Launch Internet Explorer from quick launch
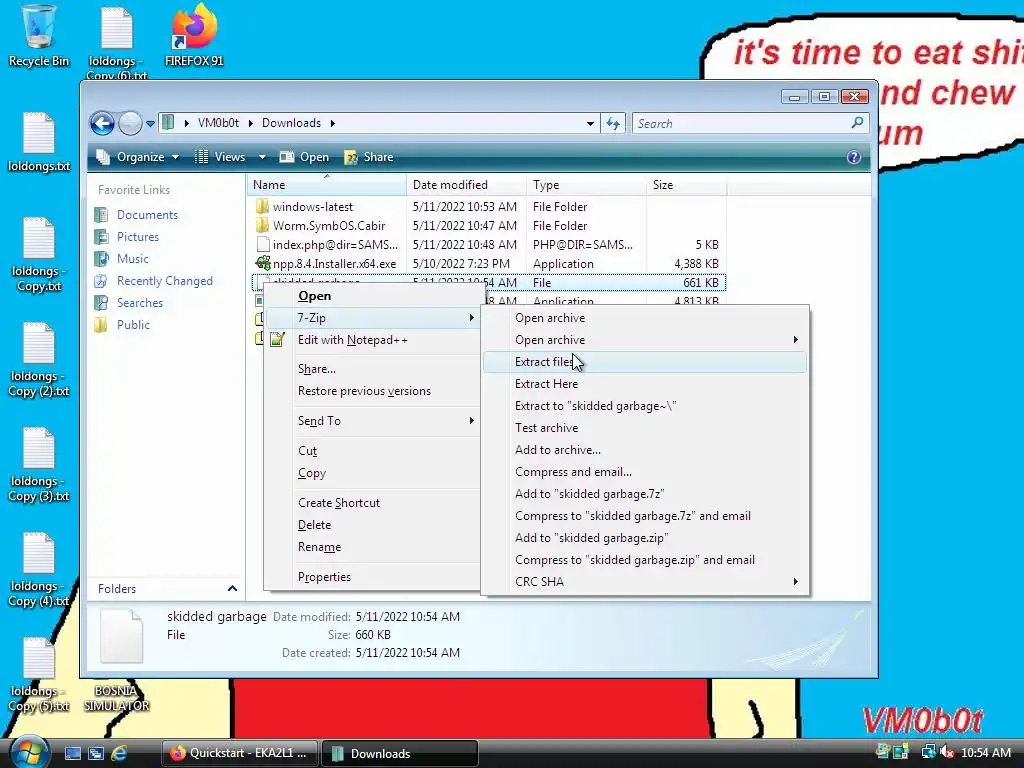 point(119,753)
